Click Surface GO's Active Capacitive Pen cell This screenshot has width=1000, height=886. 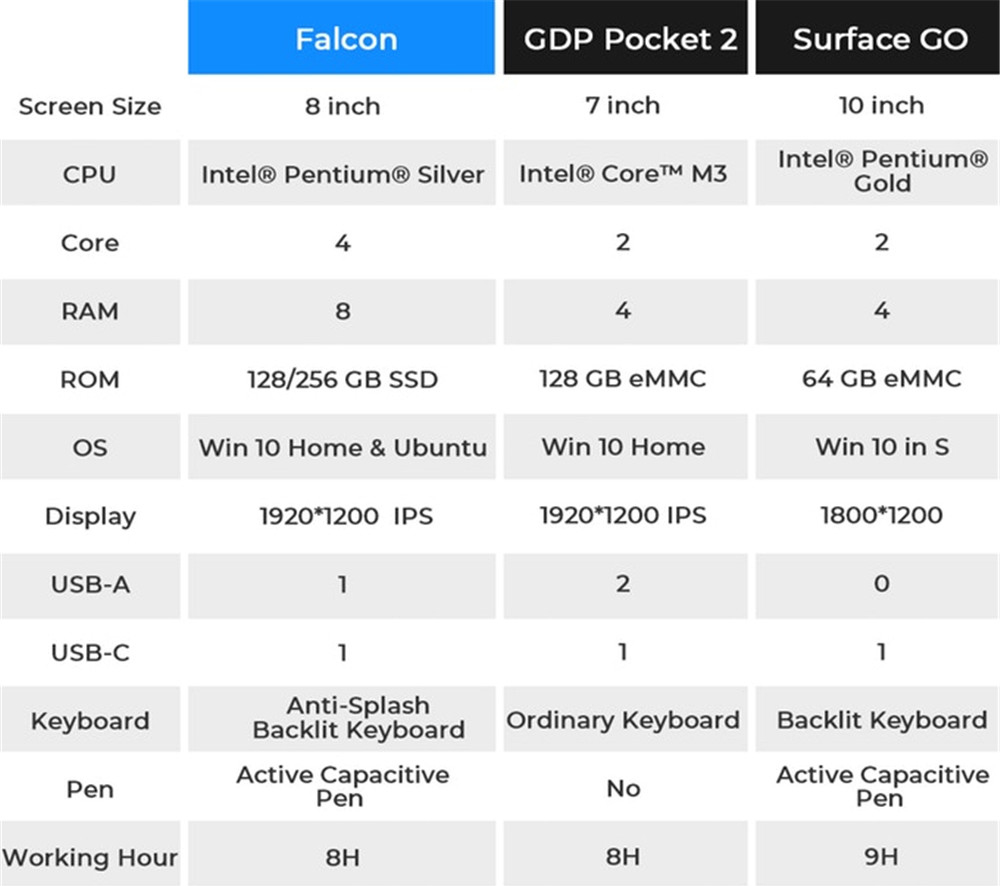pyautogui.click(x=881, y=786)
